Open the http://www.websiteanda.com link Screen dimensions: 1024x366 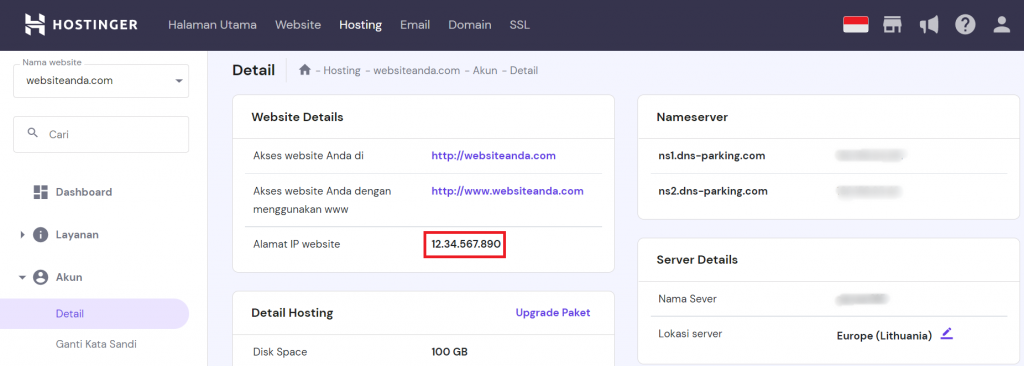507,191
